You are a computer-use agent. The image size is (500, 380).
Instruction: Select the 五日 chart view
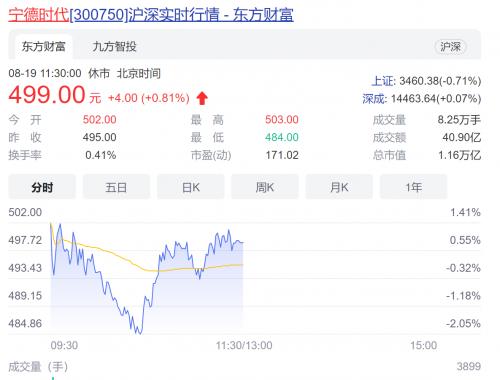point(116,187)
